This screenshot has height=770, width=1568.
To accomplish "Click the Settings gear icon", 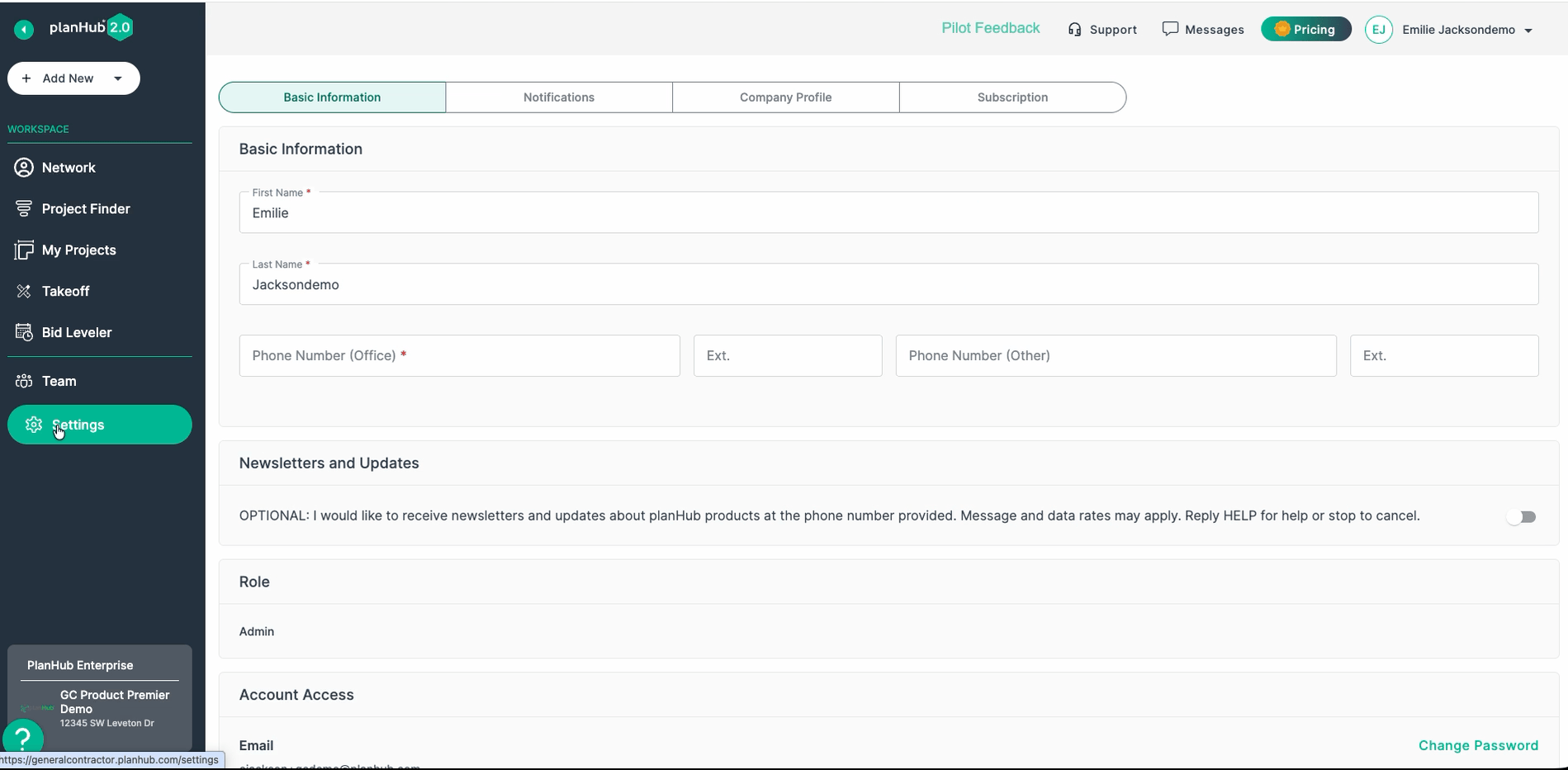I will click(34, 425).
